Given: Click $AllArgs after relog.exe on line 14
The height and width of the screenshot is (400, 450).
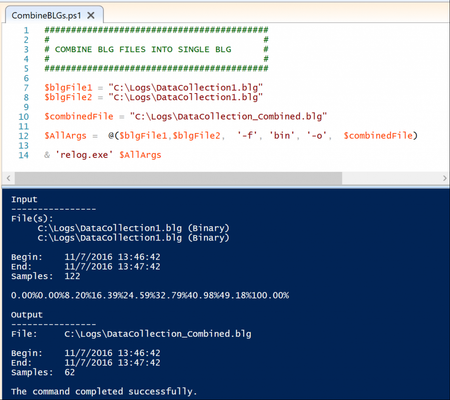Looking at the screenshot, I should click(x=140, y=155).
